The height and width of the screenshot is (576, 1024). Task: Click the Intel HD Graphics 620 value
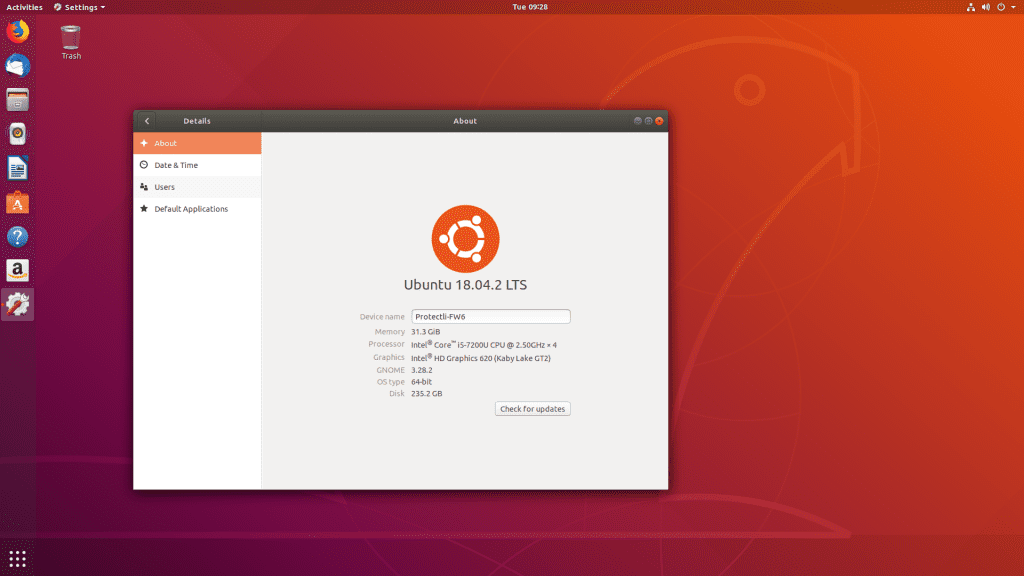tap(481, 358)
